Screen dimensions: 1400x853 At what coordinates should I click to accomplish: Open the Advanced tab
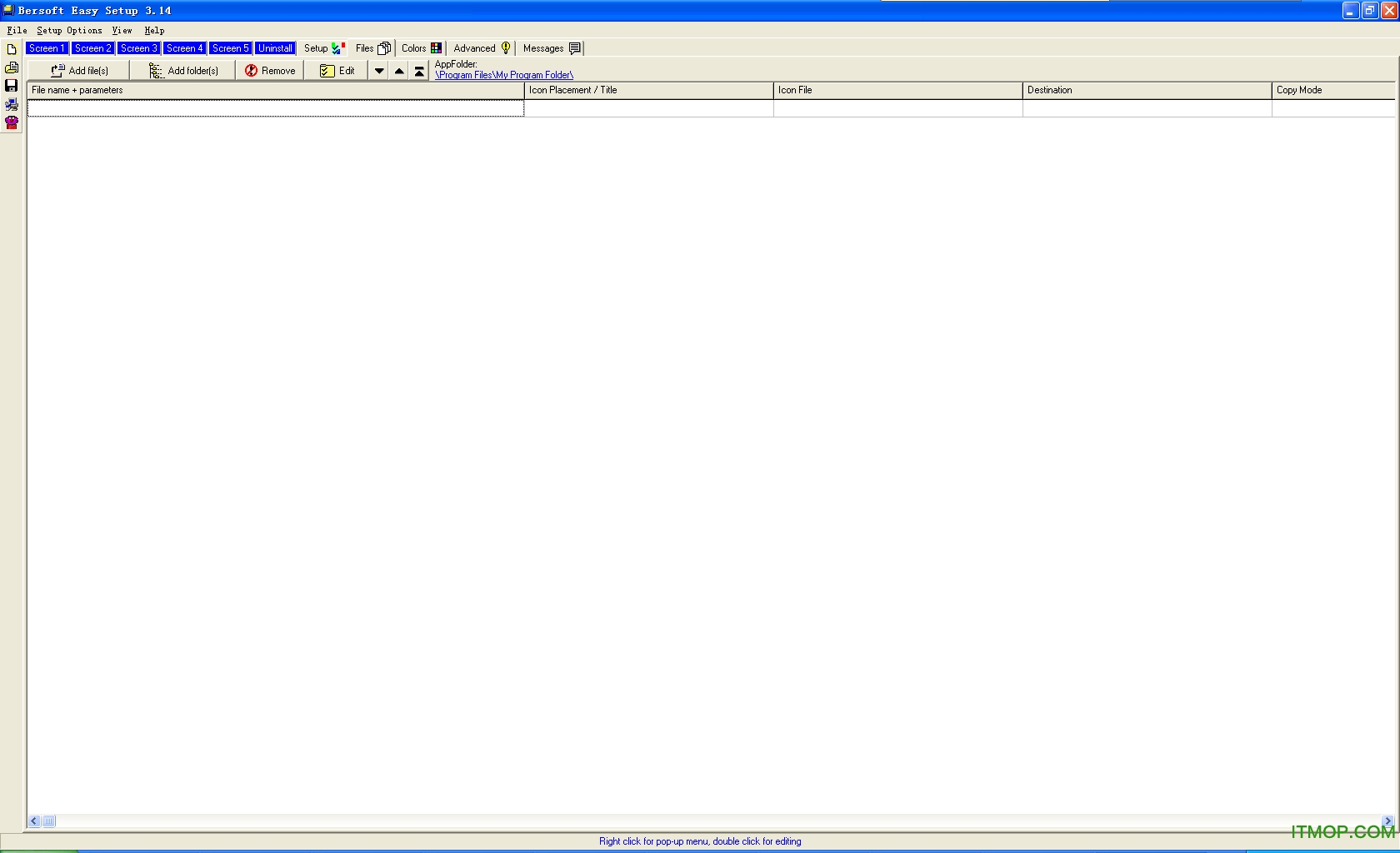point(481,48)
